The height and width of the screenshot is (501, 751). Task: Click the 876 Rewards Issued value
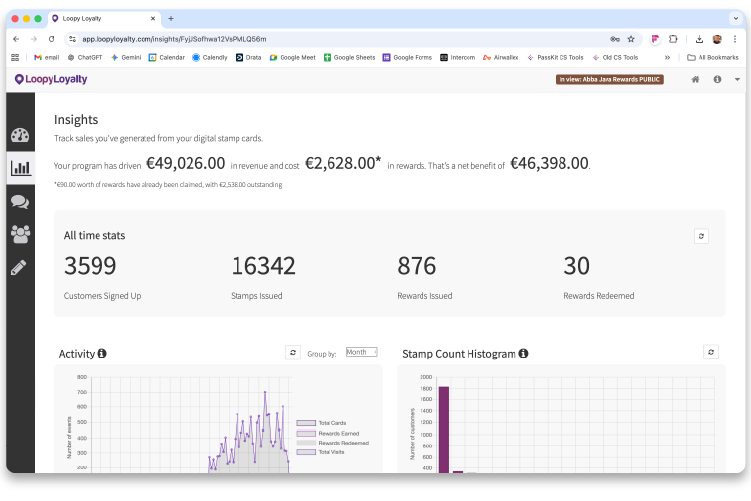click(417, 266)
